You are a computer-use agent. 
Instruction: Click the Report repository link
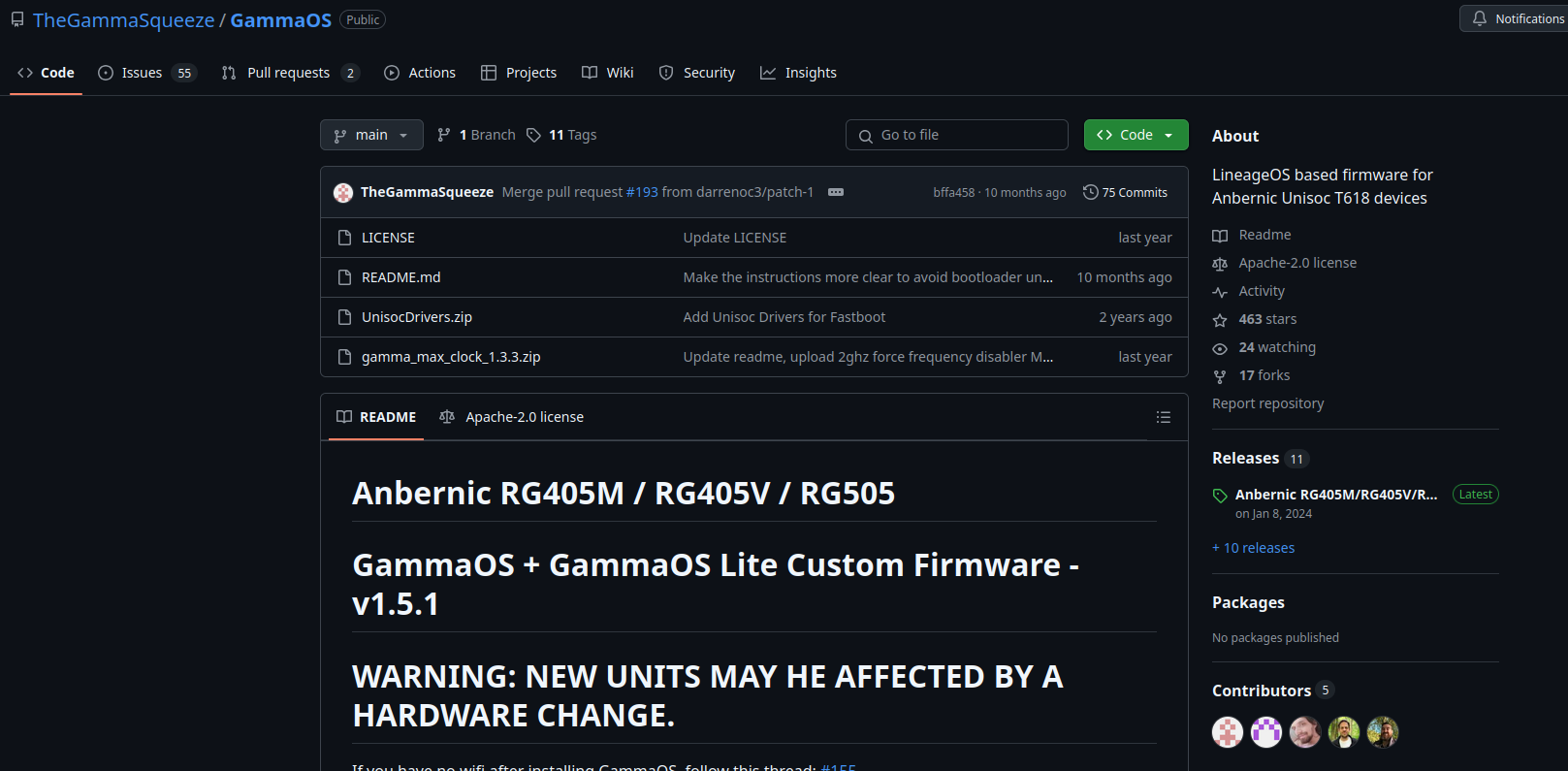[x=1267, y=403]
